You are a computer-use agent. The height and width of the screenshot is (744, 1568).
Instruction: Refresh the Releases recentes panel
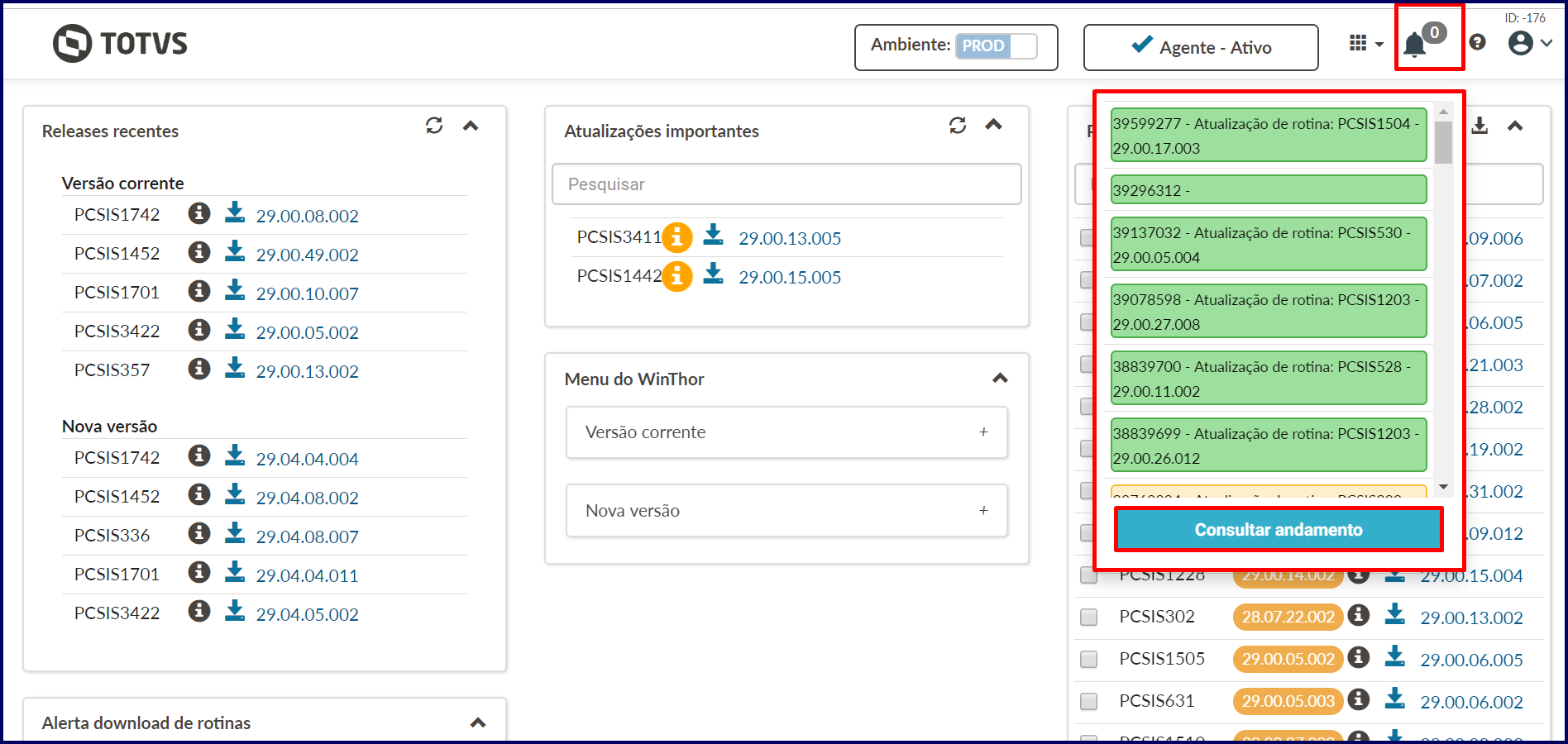[x=434, y=125]
